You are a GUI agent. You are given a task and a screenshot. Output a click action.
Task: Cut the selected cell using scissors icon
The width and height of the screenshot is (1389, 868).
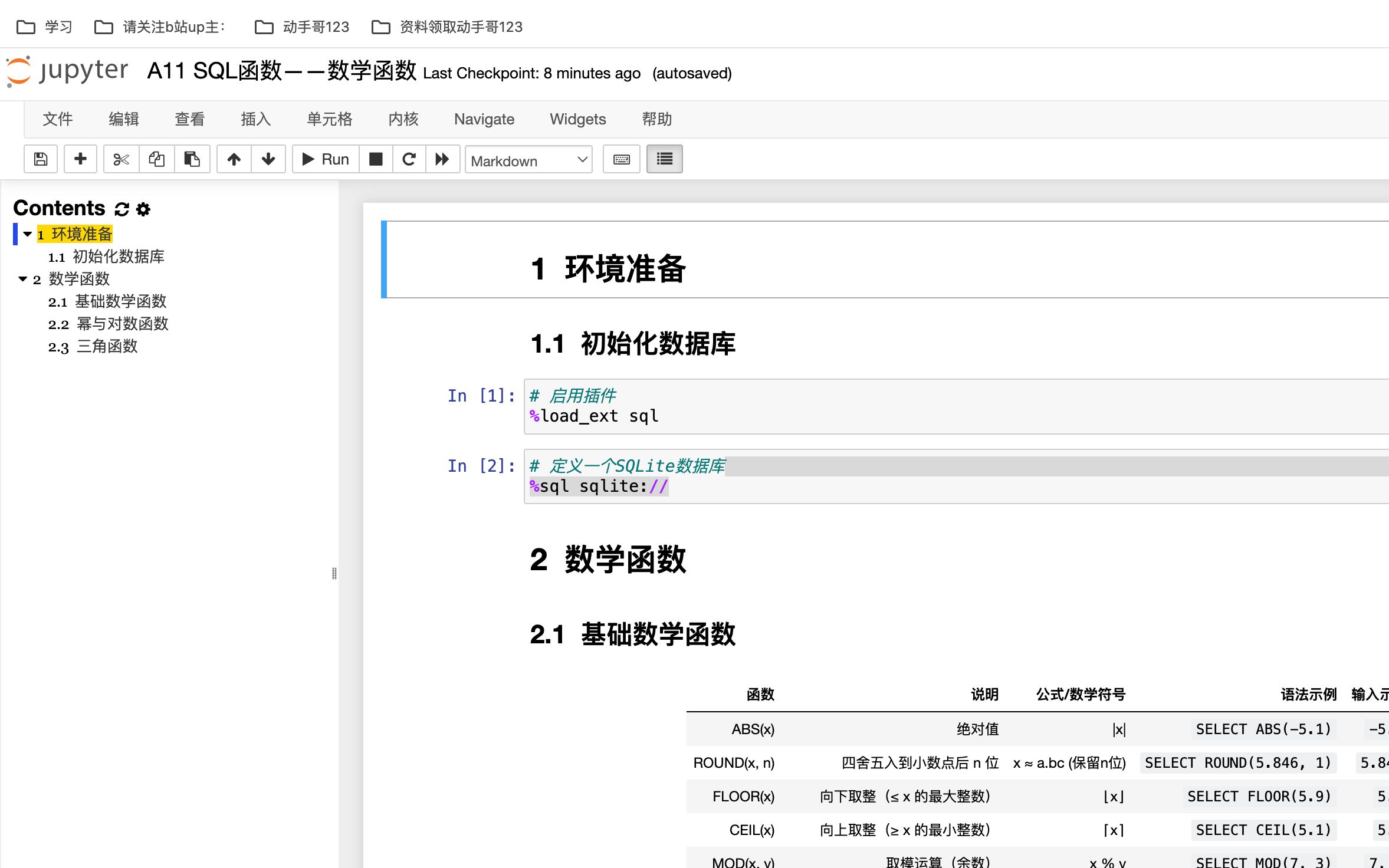120,159
